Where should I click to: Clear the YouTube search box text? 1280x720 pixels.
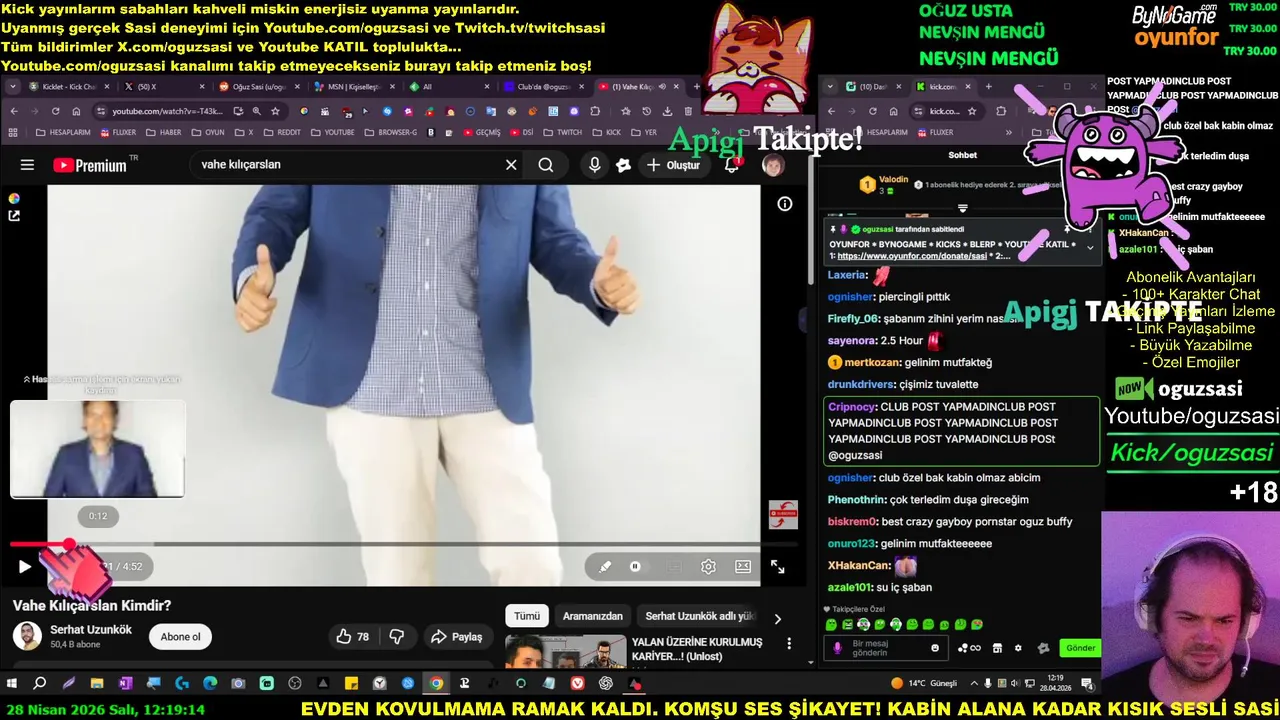click(x=511, y=165)
